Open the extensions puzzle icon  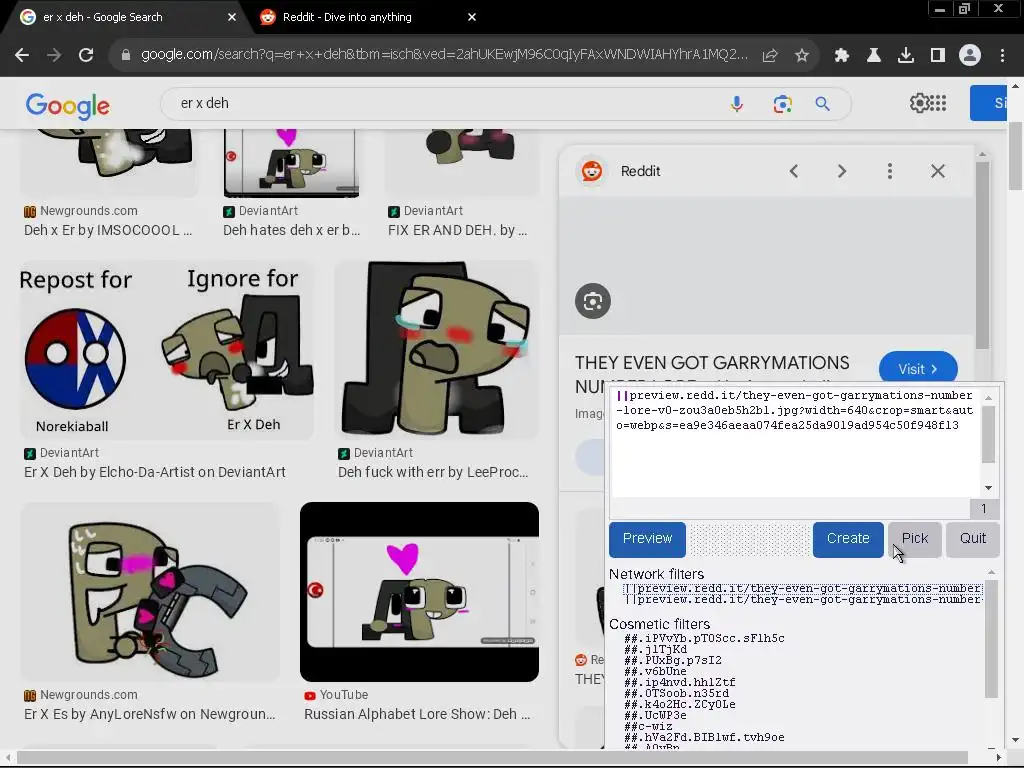click(842, 56)
